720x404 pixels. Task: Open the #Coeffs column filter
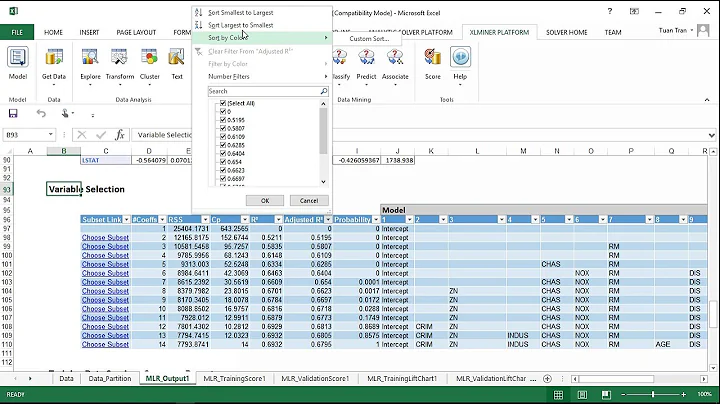tap(163, 220)
